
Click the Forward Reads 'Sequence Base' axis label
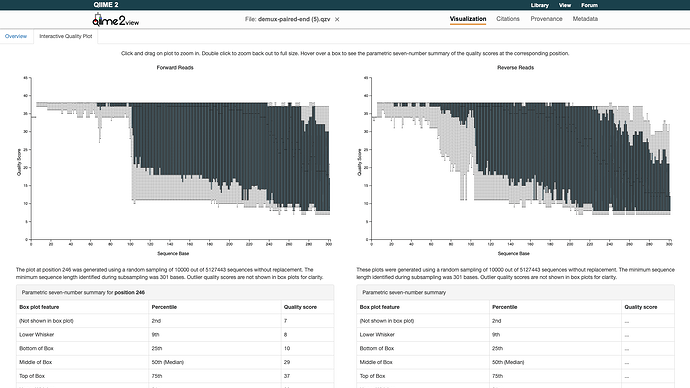click(173, 254)
